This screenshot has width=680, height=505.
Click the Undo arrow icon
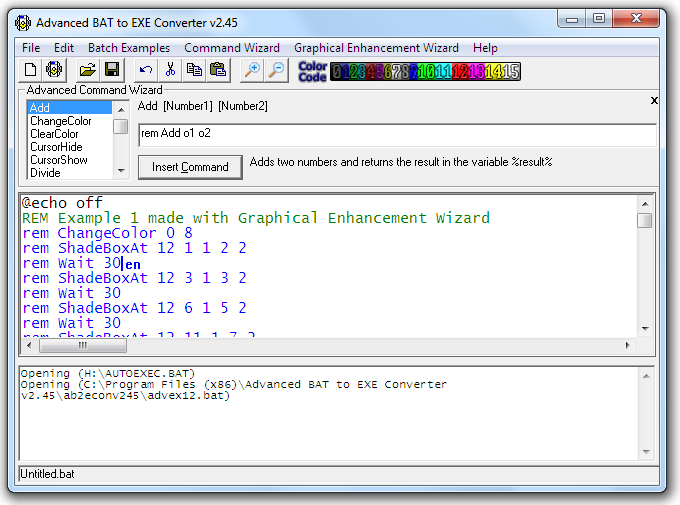[146, 70]
